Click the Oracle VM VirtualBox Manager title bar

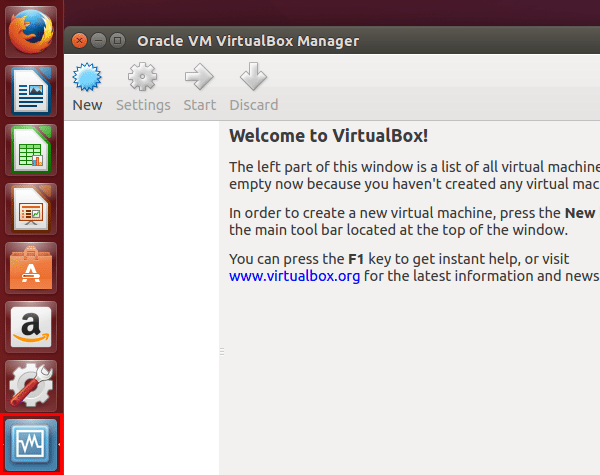coord(400,41)
